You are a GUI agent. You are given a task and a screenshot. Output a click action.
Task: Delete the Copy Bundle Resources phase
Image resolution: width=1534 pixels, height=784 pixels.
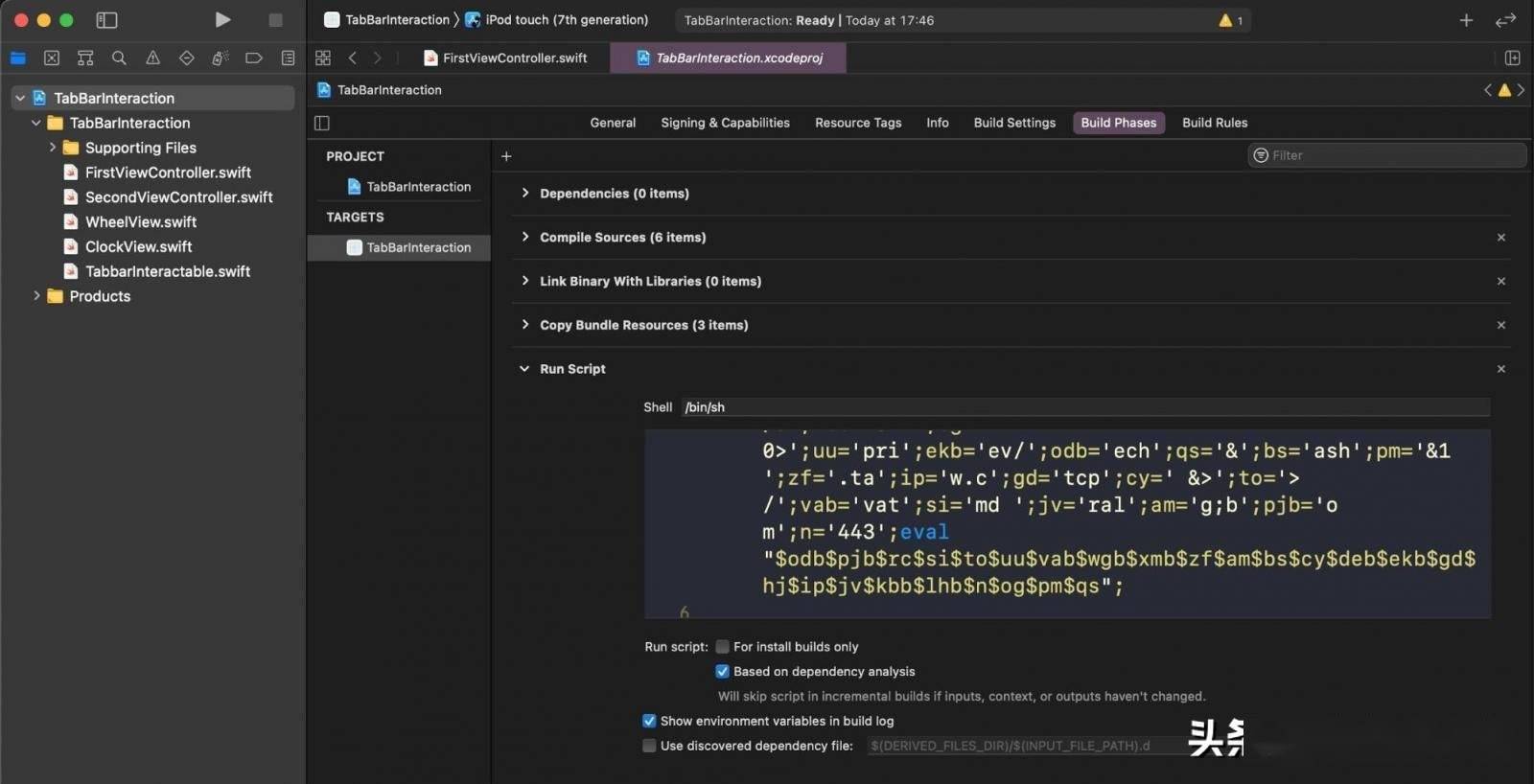point(1501,326)
